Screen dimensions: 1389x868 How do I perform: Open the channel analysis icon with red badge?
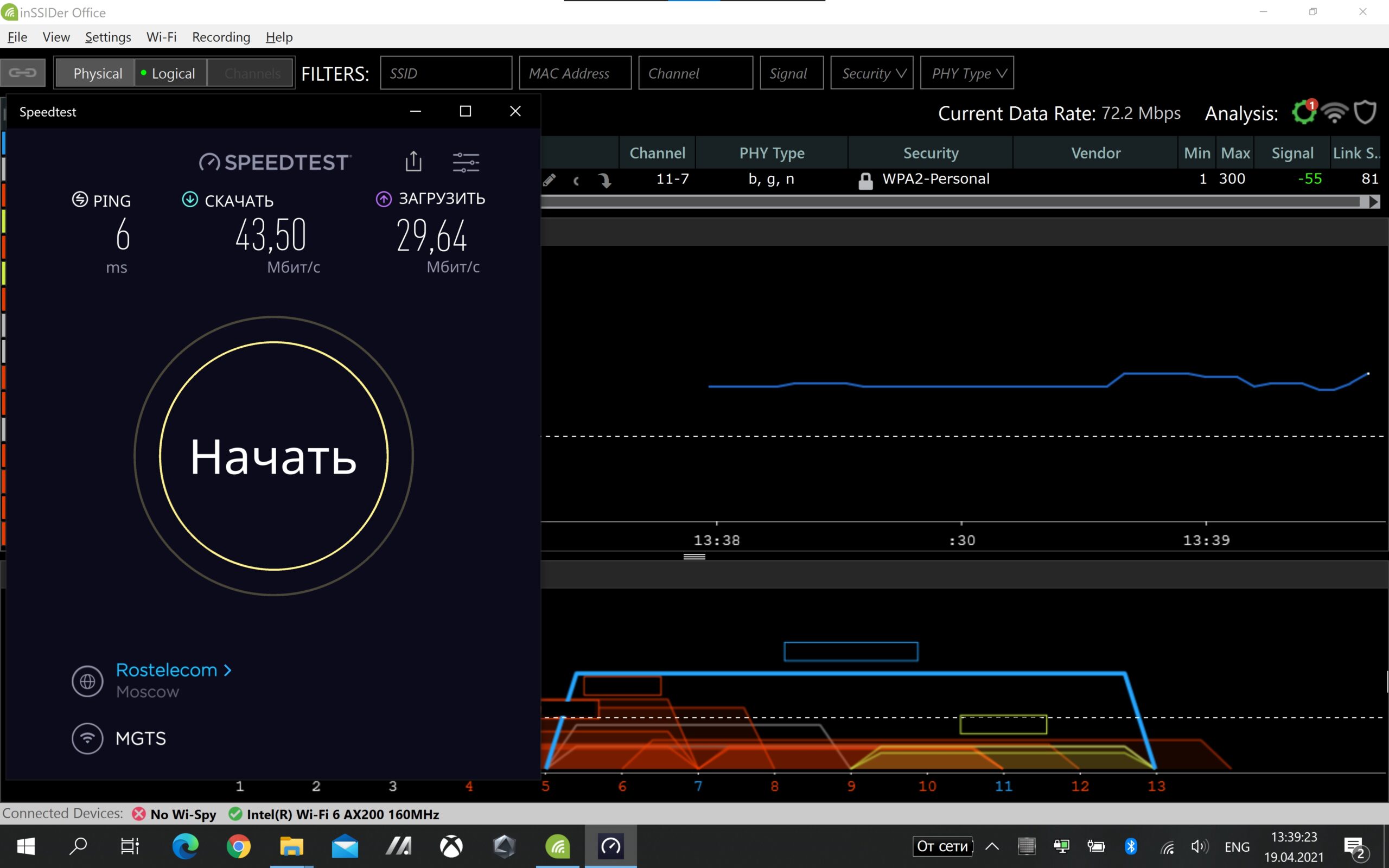pos(1304,112)
